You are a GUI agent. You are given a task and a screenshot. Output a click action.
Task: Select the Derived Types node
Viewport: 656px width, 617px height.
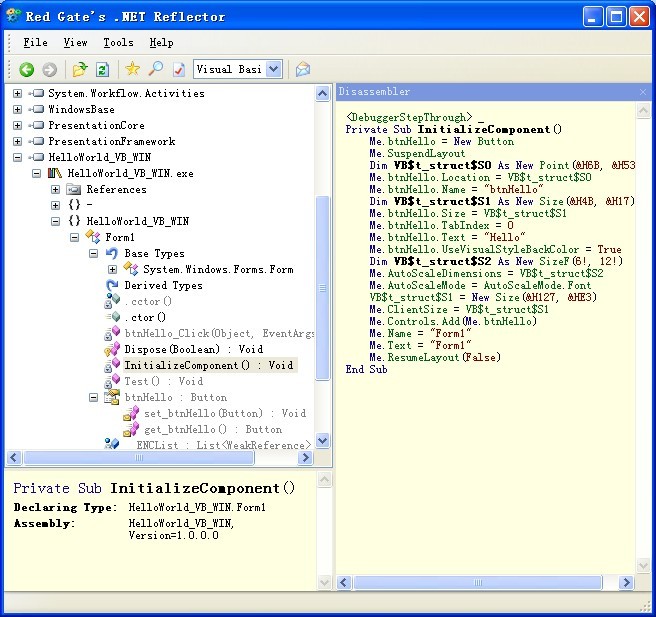tap(163, 286)
